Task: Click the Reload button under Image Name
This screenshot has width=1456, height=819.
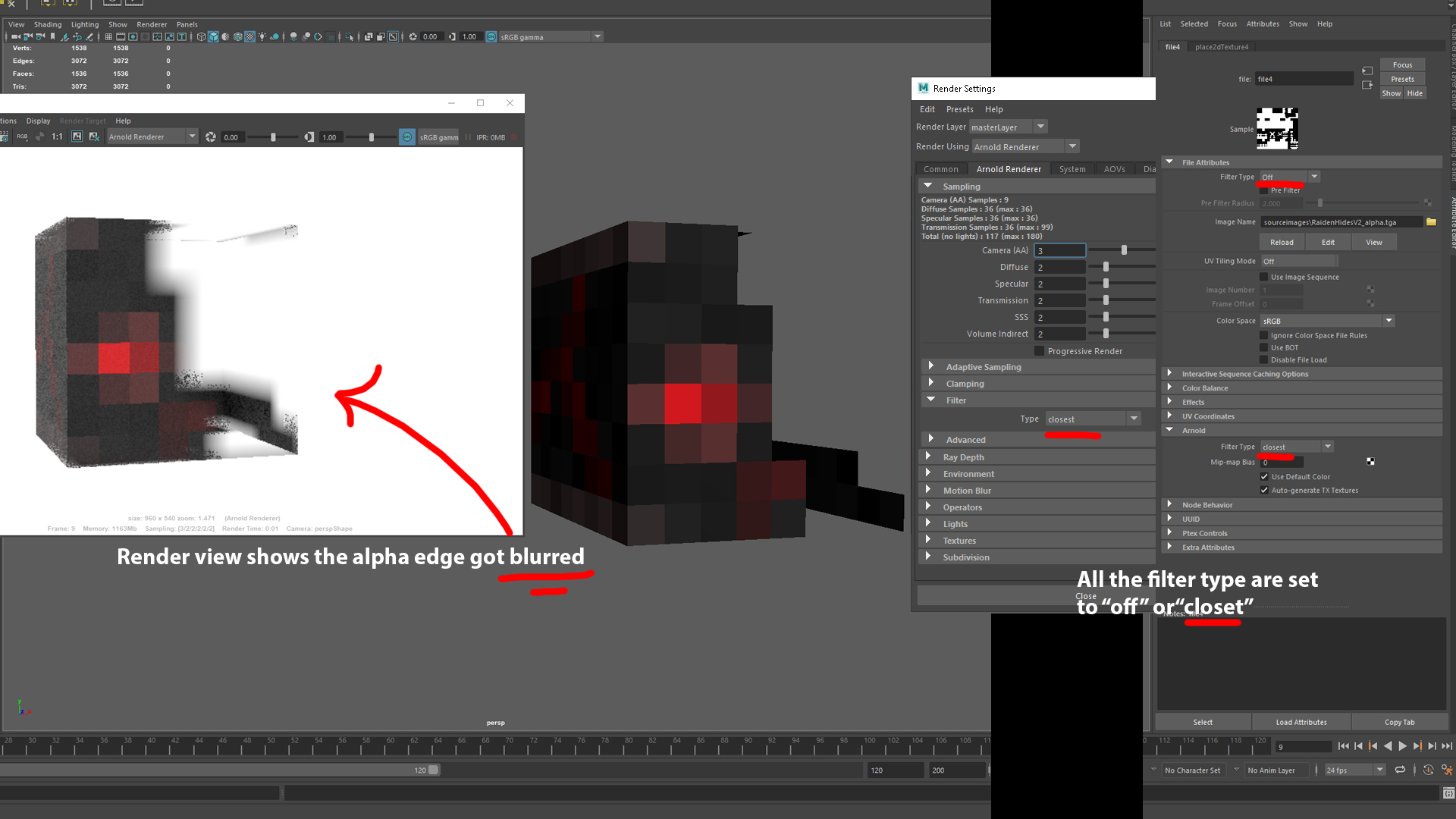Action: tap(1282, 241)
